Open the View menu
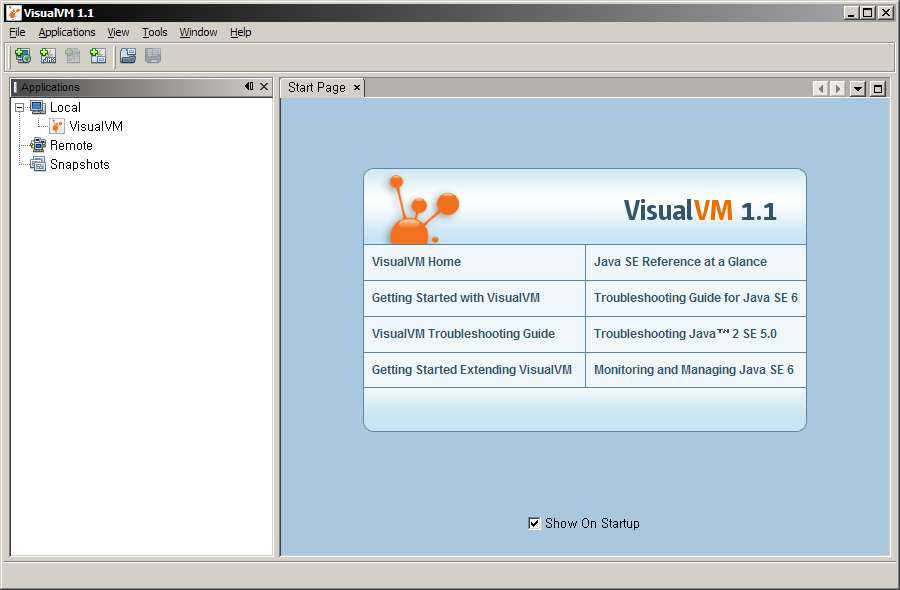The height and width of the screenshot is (590, 900). 118,32
